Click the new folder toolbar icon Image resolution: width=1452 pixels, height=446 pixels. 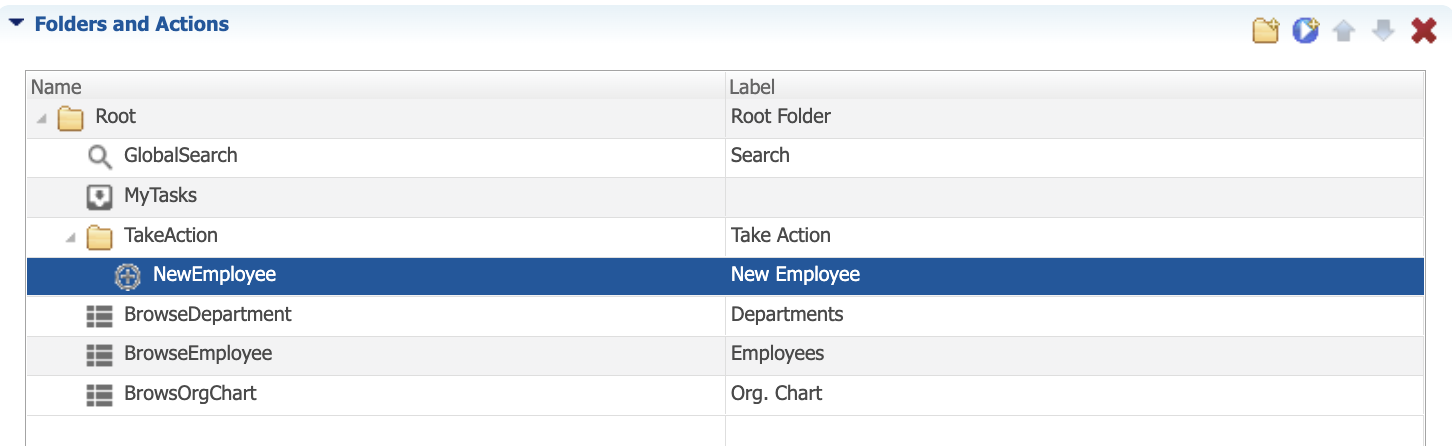[1266, 31]
